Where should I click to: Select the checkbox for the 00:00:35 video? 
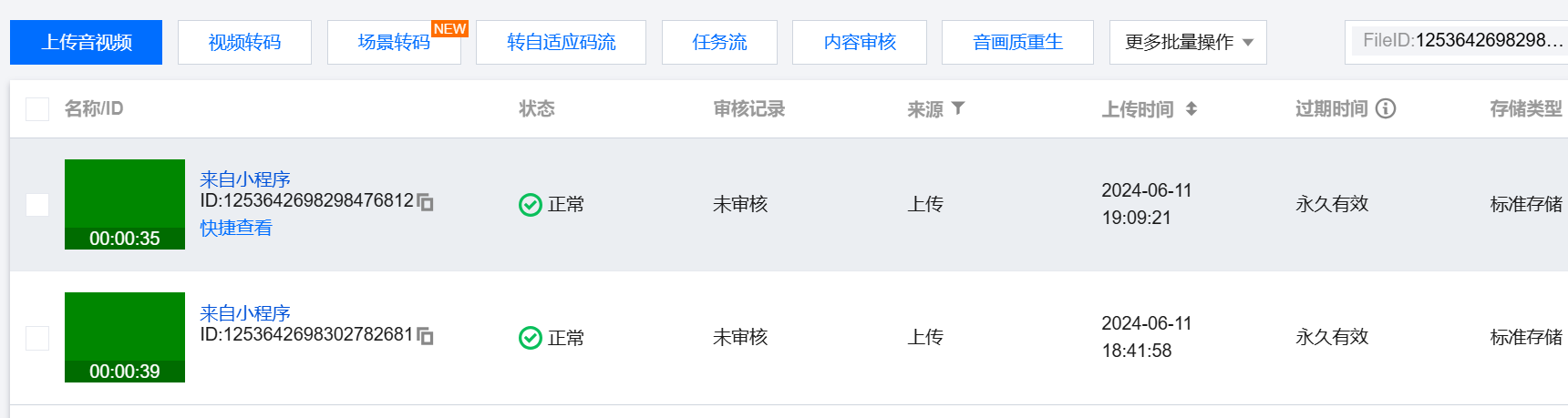[37, 205]
